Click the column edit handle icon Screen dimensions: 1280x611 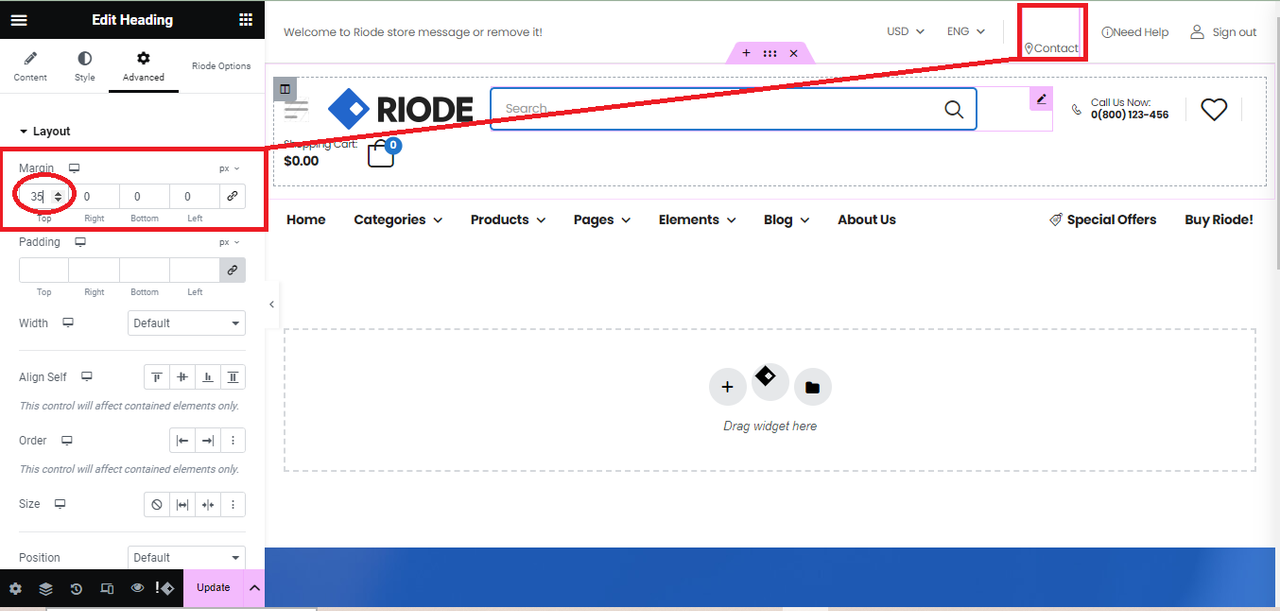(285, 89)
